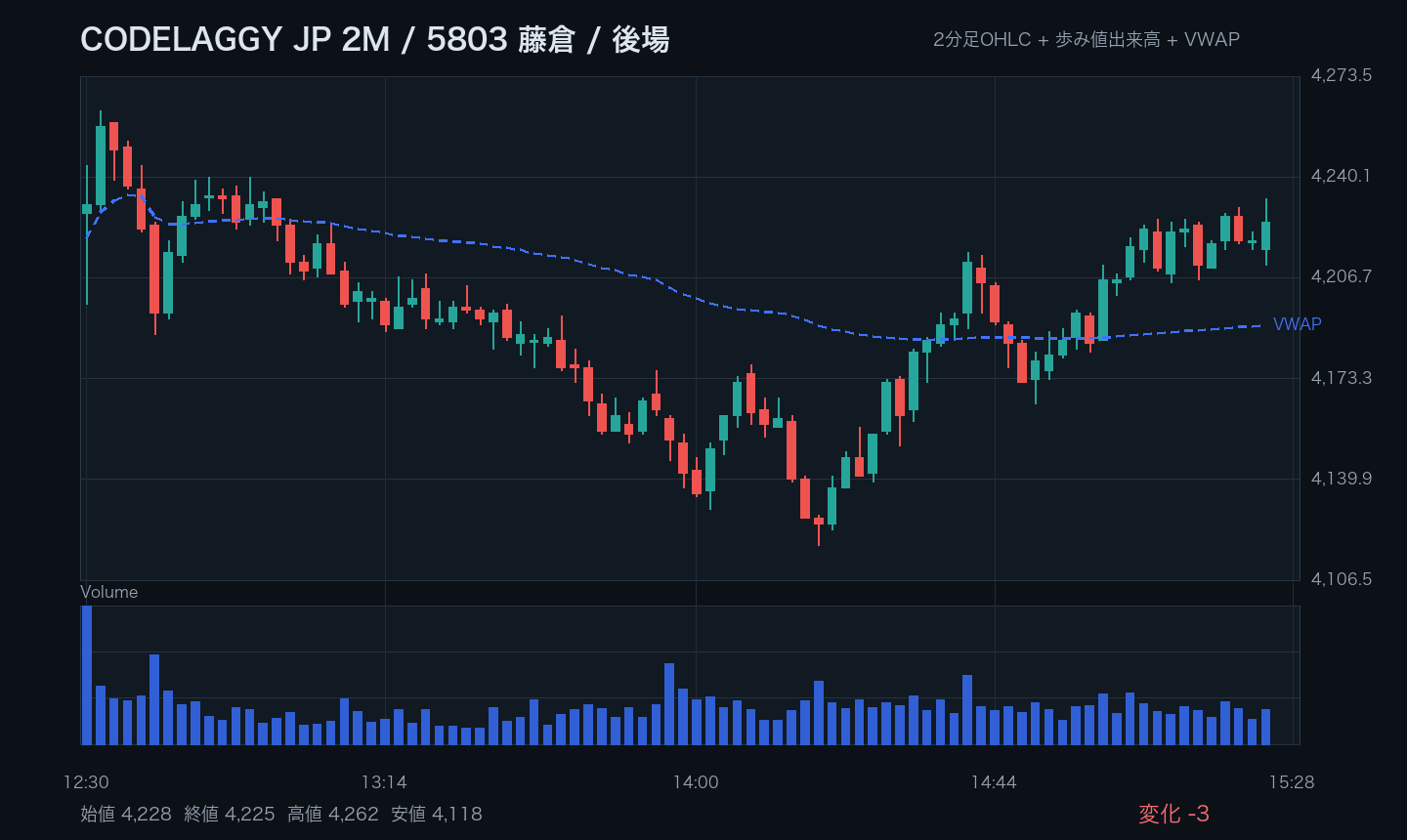Viewport: 1407px width, 840px height.
Task: Click the 4,273.5 price axis label
Action: click(x=1341, y=75)
